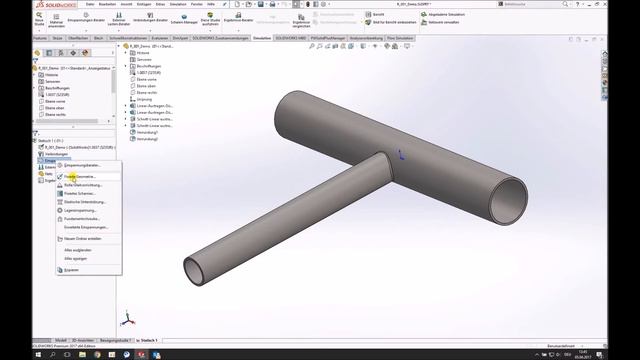640x360 pixels.
Task: Click the Print icon in title toolbar
Action: (272, 4)
